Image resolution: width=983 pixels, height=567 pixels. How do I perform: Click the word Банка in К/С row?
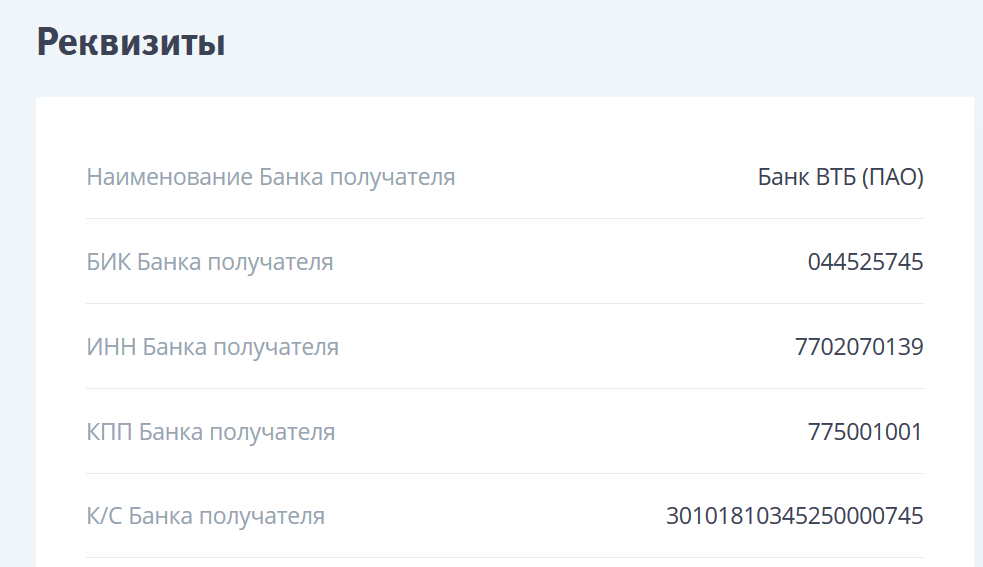161,517
